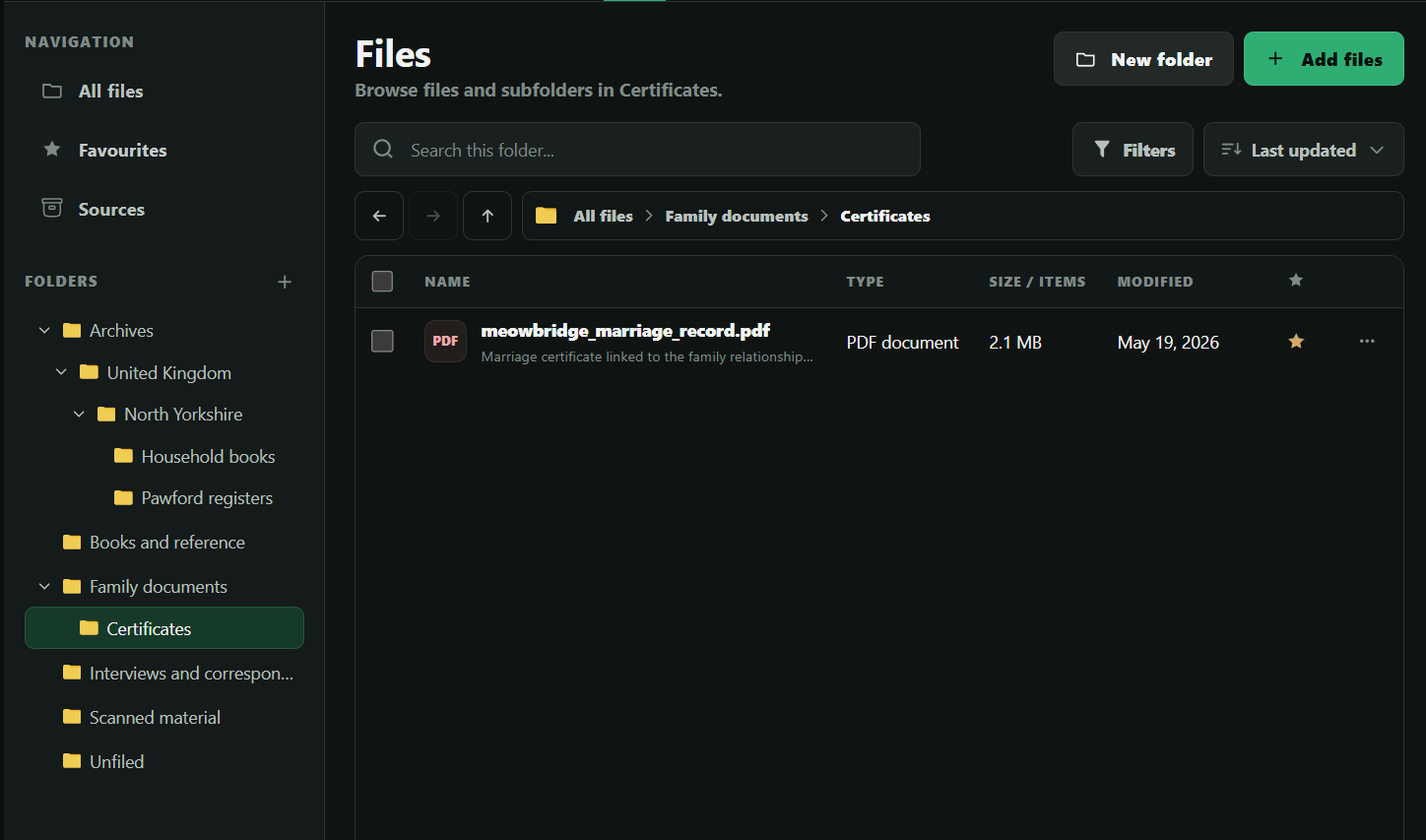Go to Family documents breadcrumb

[x=737, y=216]
